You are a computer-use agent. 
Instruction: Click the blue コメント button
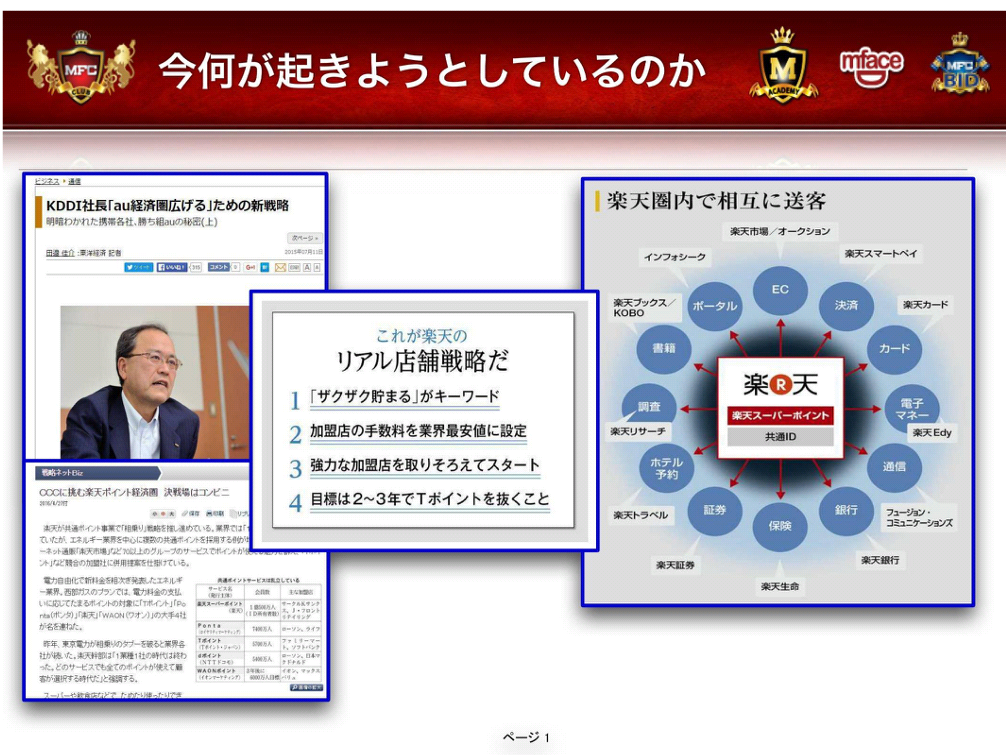tap(219, 267)
